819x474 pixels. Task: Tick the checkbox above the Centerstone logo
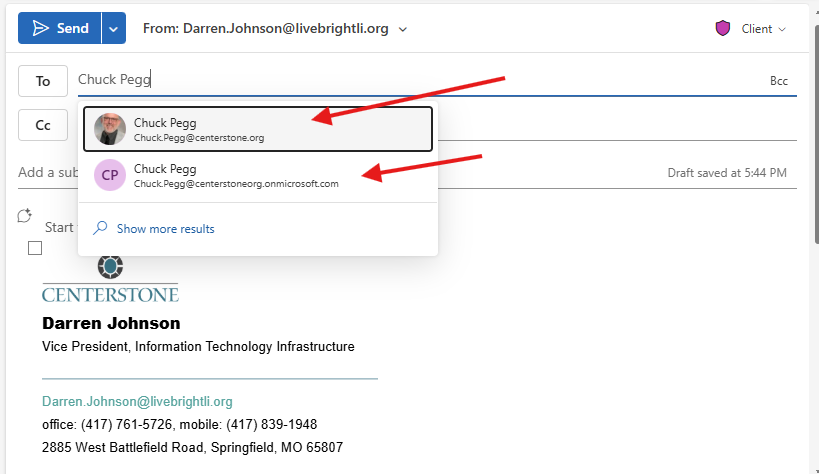pyautogui.click(x=35, y=248)
